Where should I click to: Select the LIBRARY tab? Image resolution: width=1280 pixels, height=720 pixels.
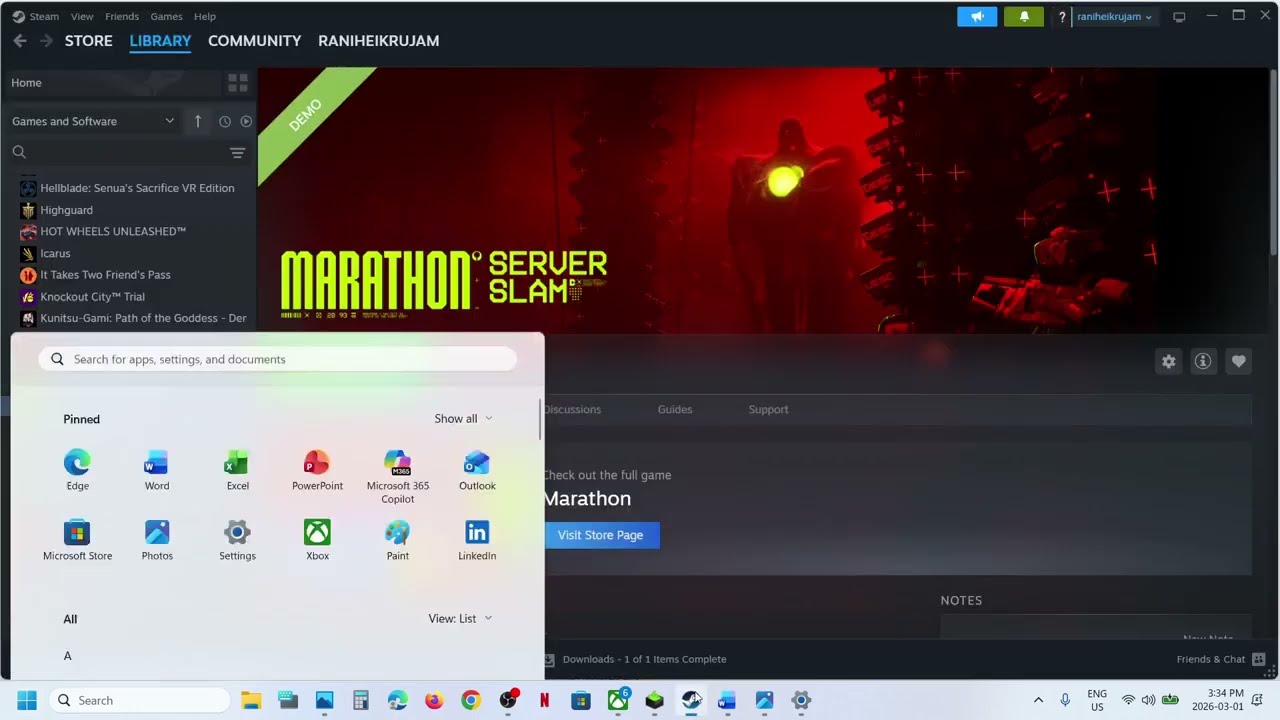point(160,41)
